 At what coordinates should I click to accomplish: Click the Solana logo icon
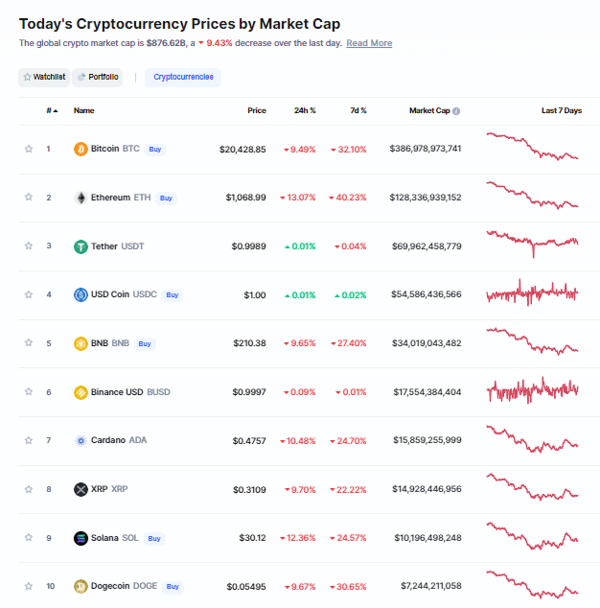pos(81,538)
